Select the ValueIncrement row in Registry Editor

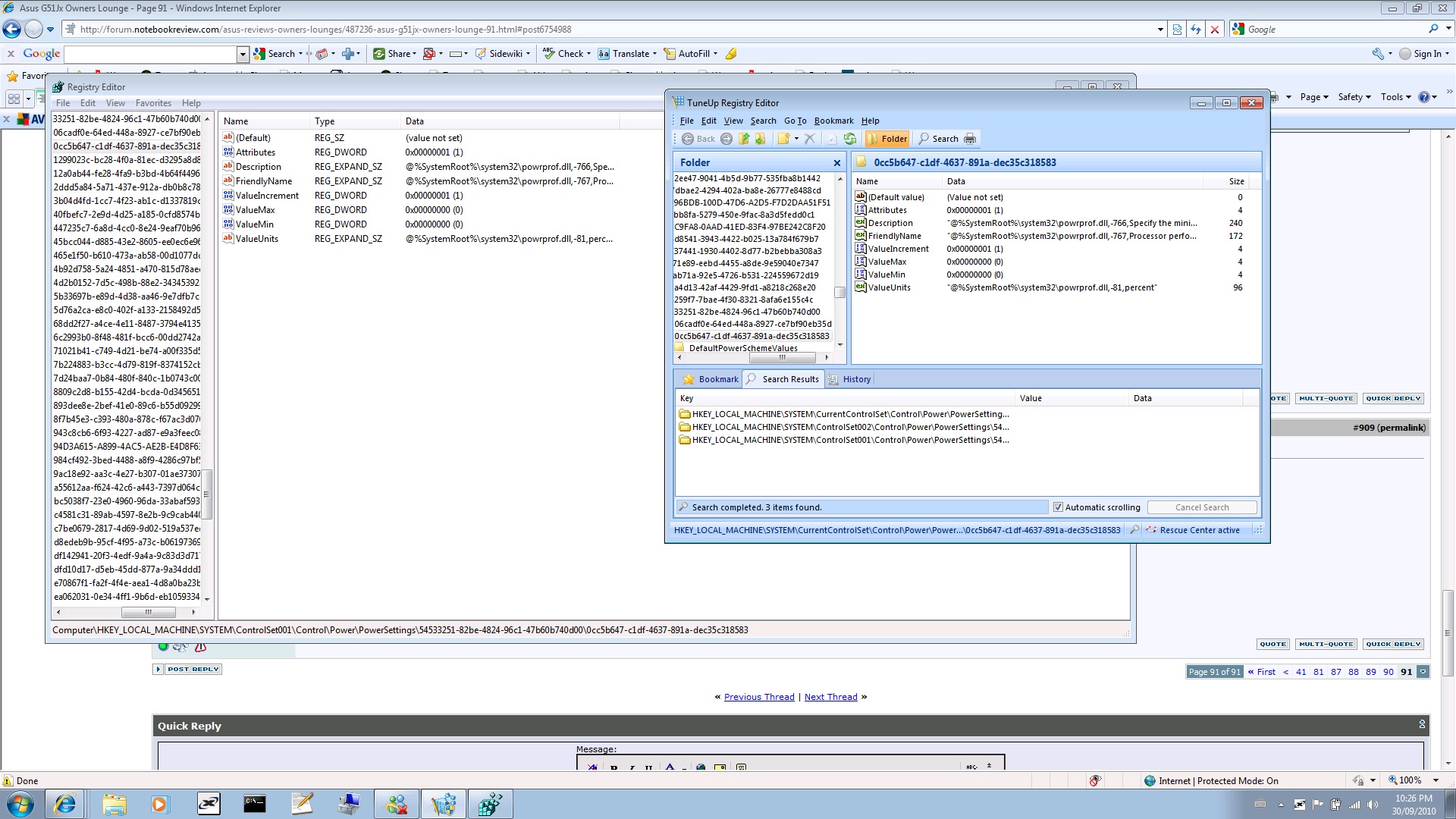[x=267, y=196]
